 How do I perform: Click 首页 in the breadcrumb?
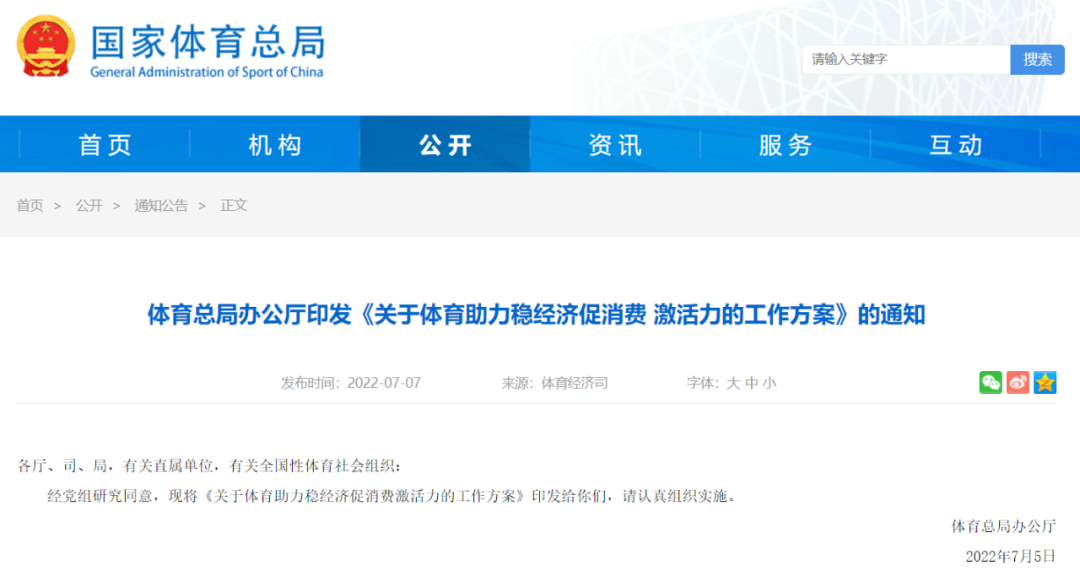(30, 205)
